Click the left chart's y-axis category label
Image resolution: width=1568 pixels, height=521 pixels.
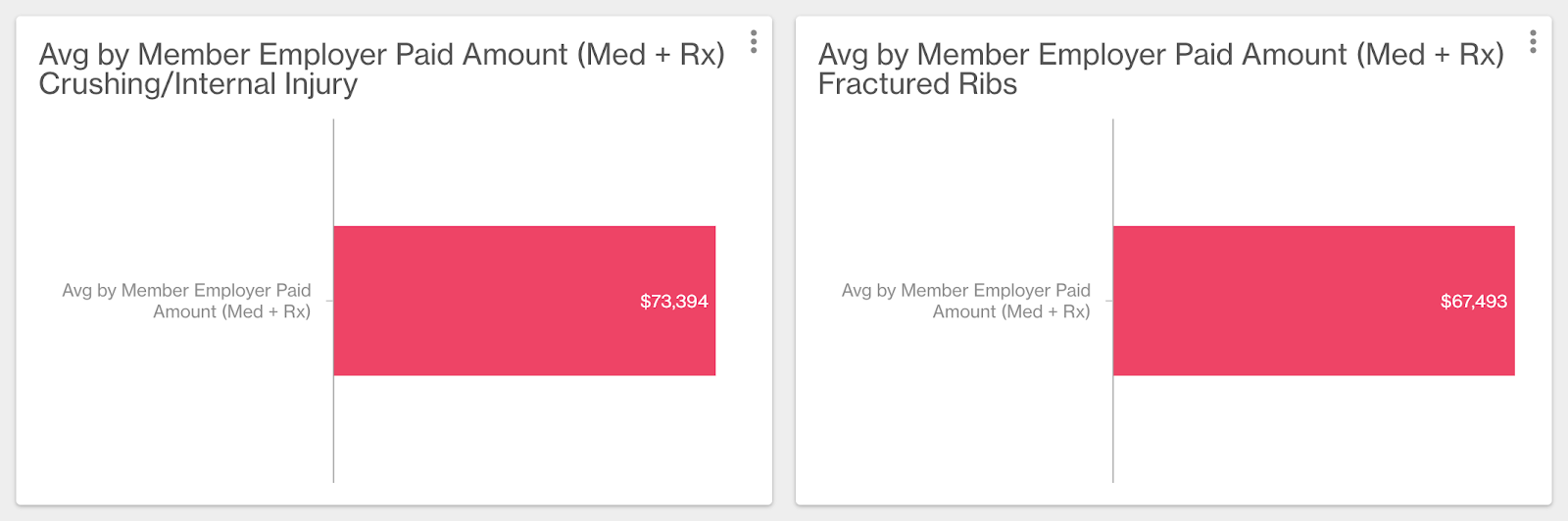click(186, 301)
